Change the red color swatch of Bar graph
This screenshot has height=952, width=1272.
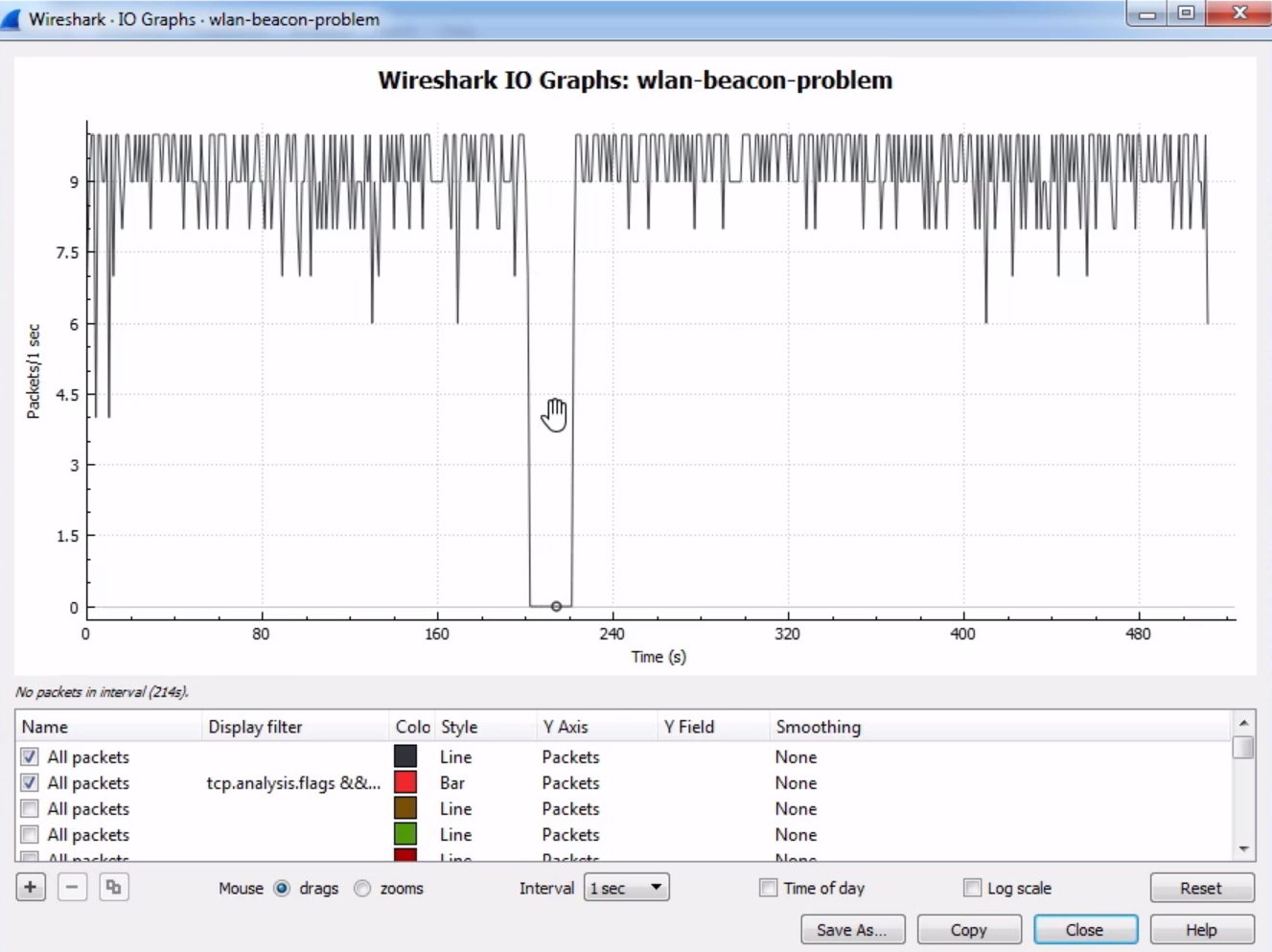(x=405, y=782)
